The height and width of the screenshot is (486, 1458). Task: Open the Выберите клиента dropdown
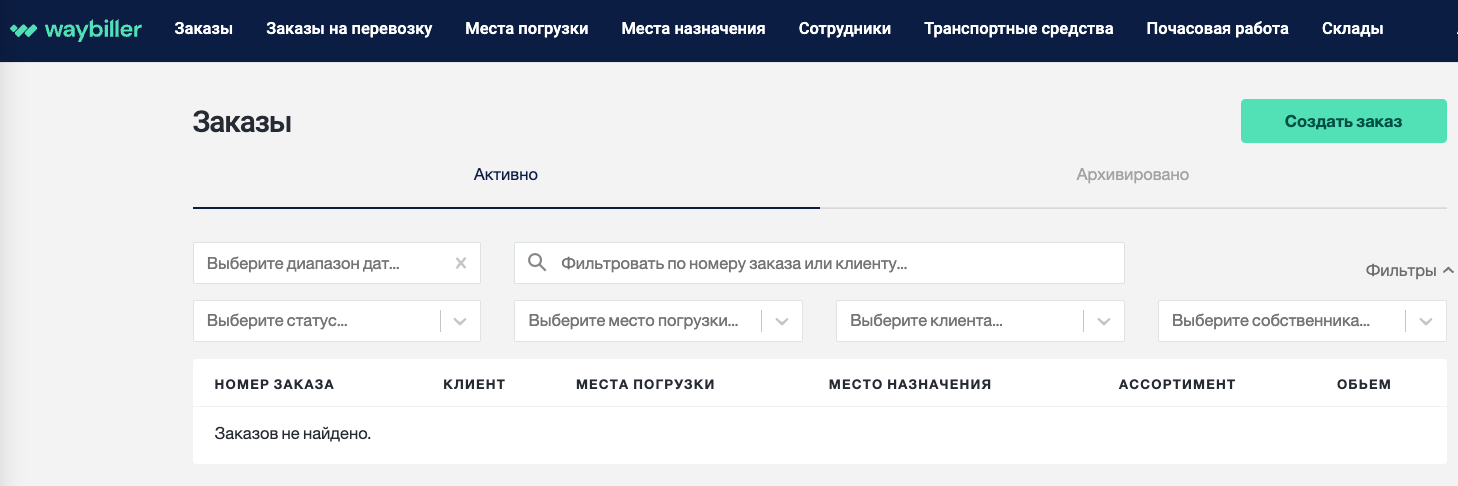[x=980, y=321]
